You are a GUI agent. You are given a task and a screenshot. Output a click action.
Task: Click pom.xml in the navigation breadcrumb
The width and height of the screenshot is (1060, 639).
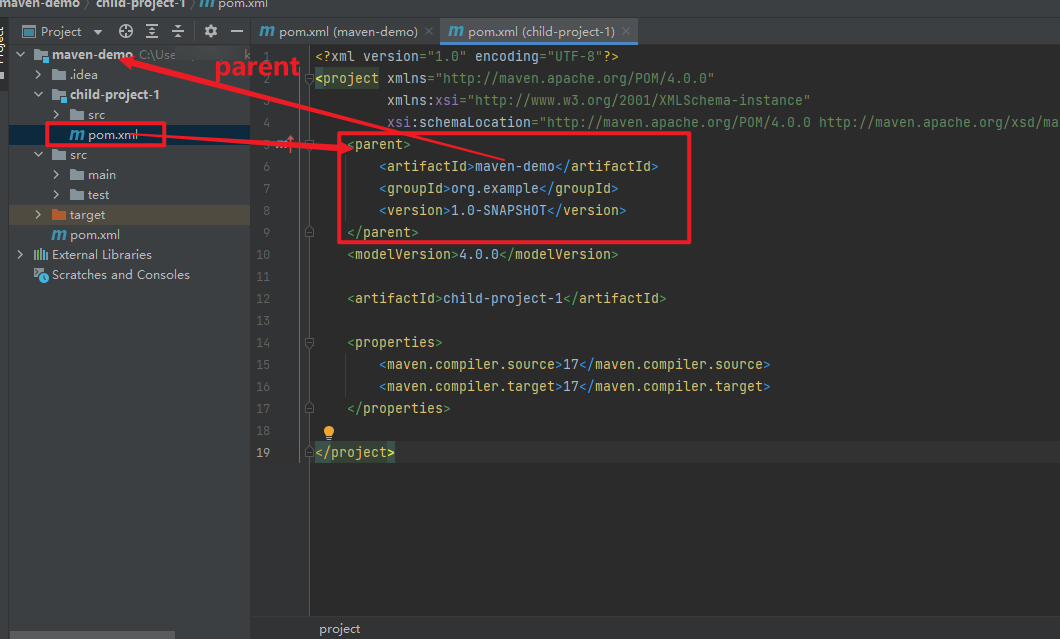[243, 4]
